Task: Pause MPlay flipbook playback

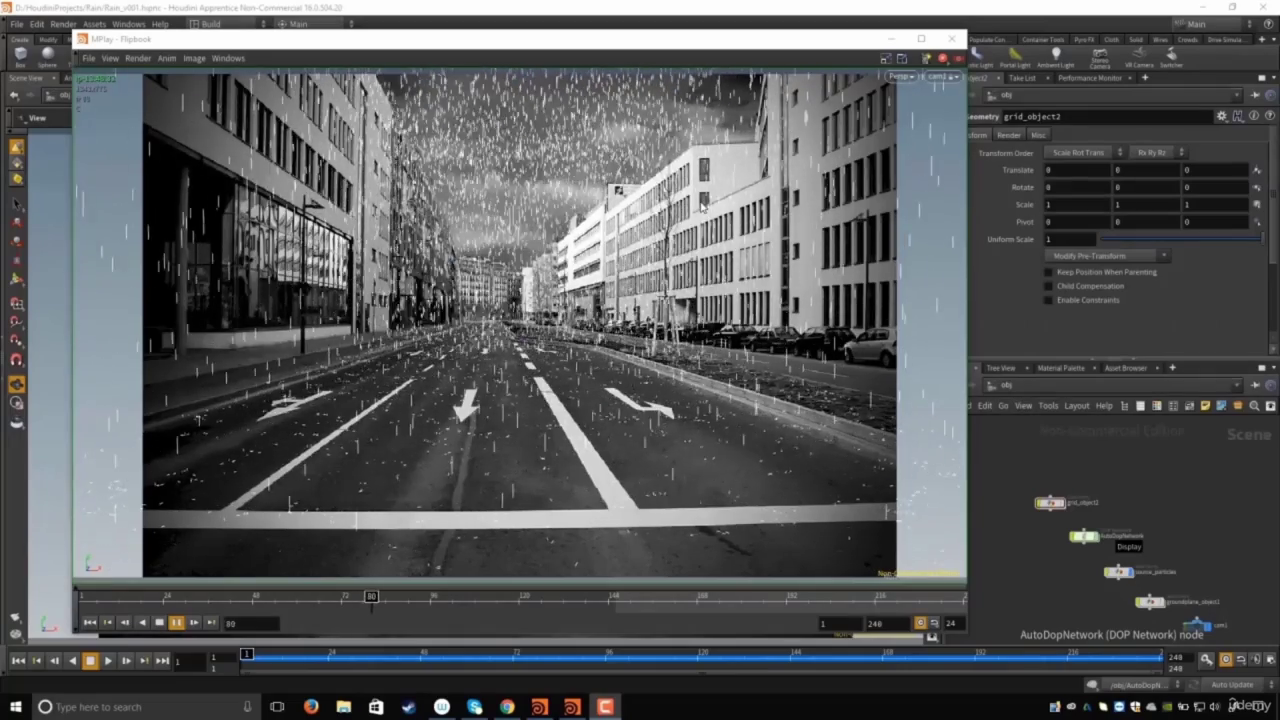Action: click(x=176, y=623)
